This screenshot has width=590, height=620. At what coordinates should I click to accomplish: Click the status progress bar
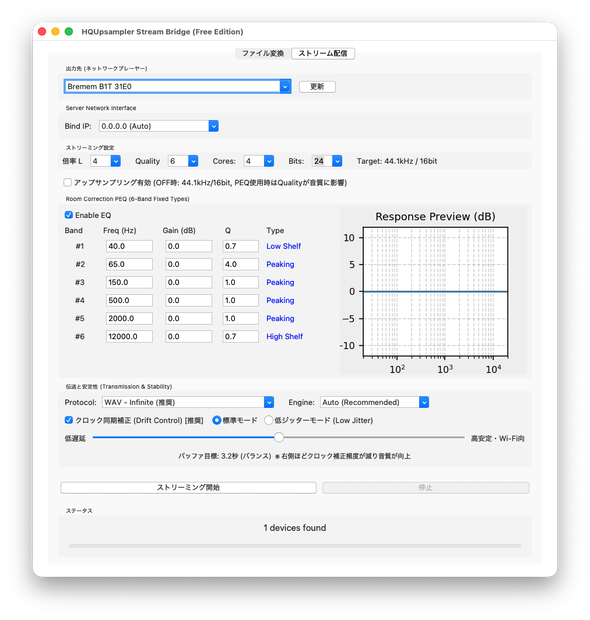tap(295, 546)
